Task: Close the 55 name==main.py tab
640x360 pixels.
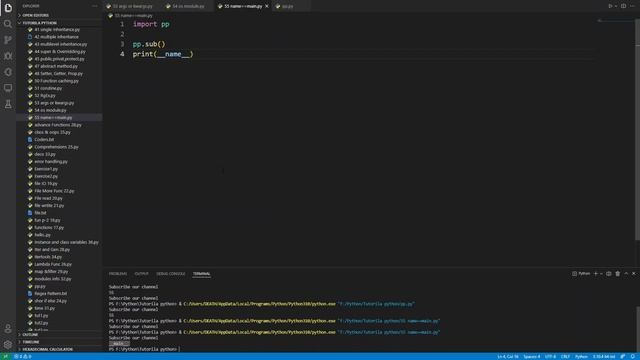Action: 267,6
